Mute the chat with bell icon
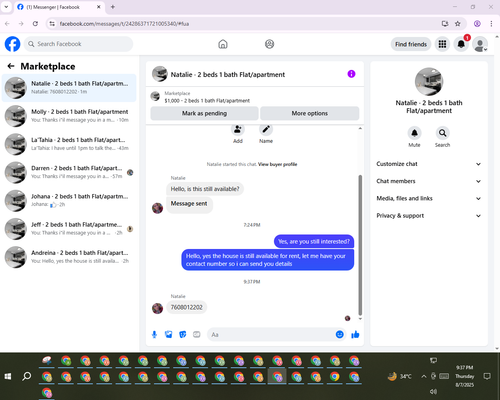The height and width of the screenshot is (400, 500). (x=414, y=133)
